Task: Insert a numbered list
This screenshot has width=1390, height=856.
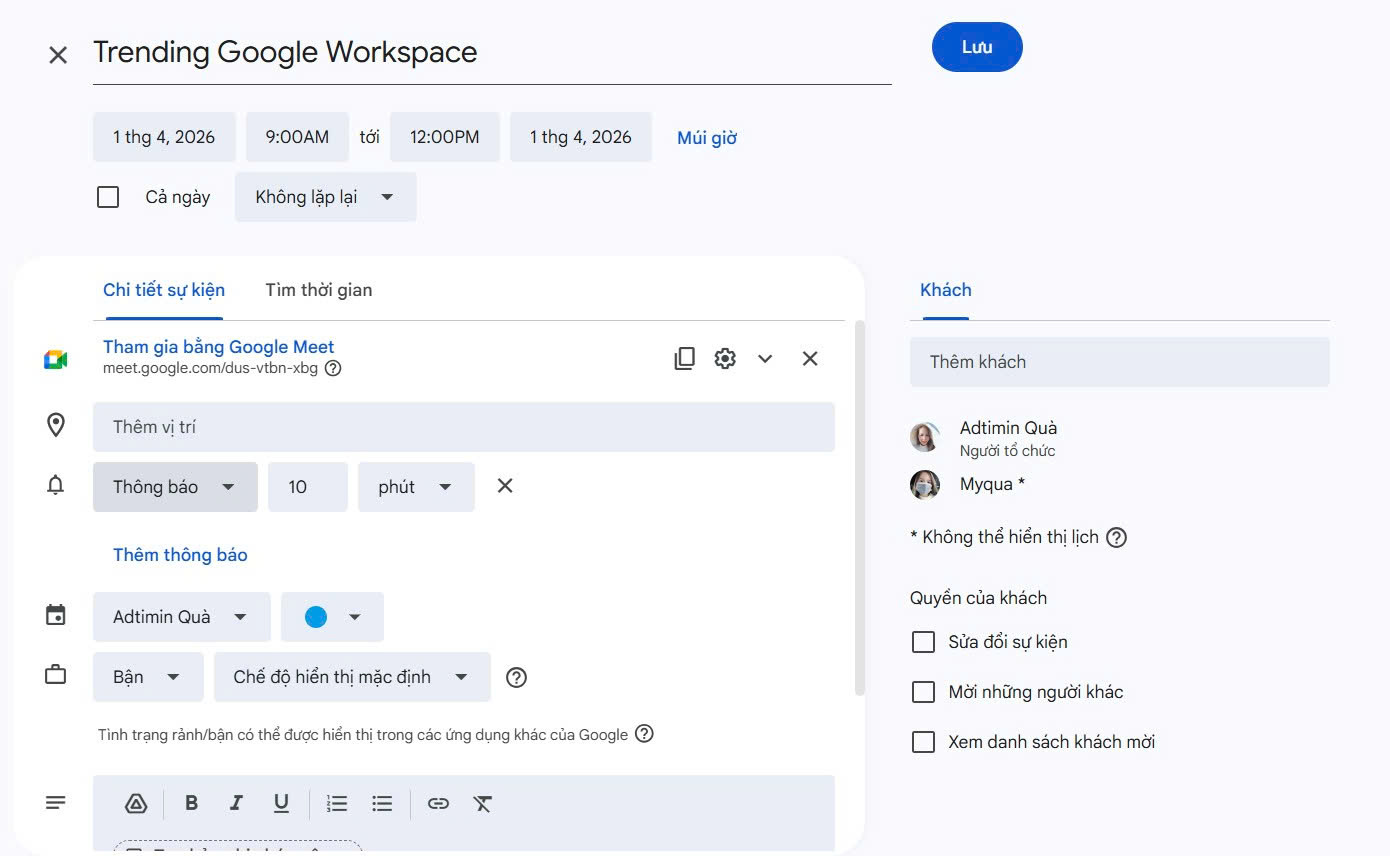Action: point(337,803)
